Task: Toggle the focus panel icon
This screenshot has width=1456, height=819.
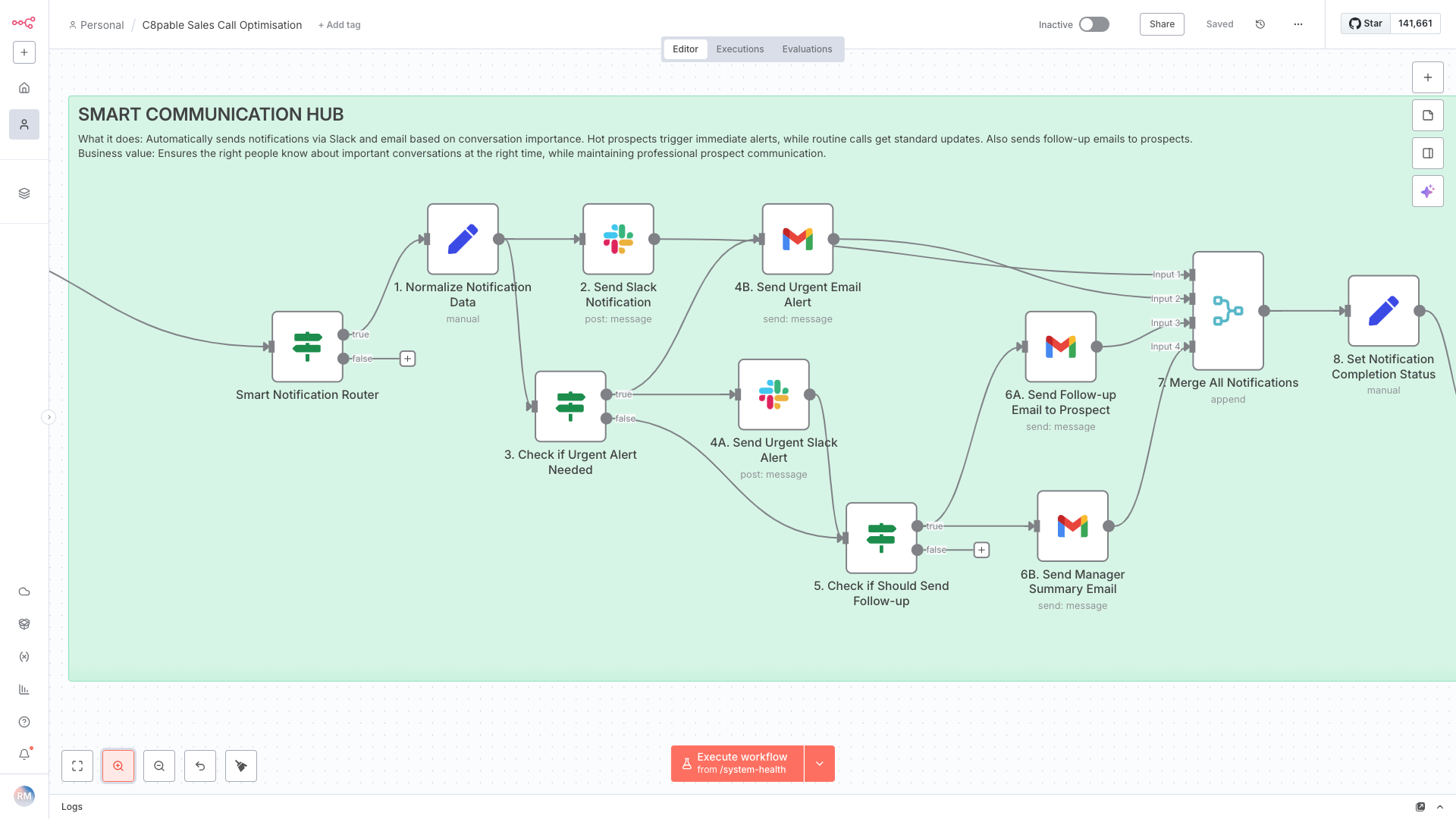Action: (1428, 153)
